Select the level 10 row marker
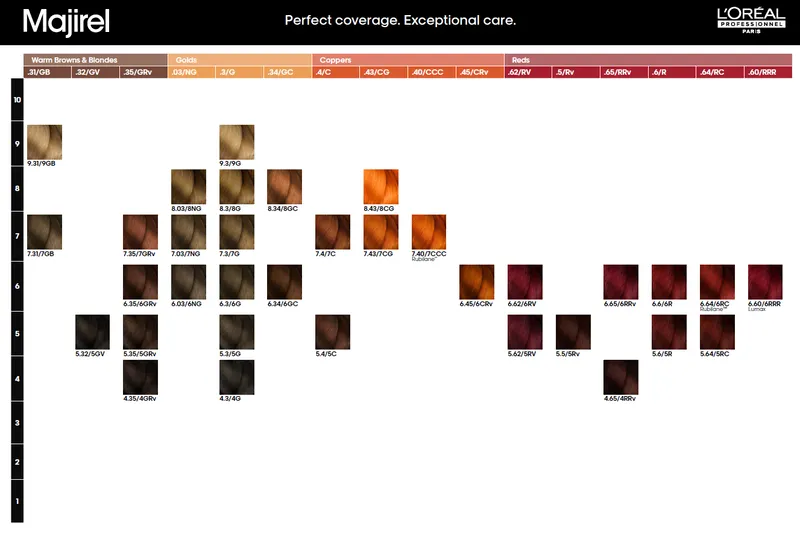800x534 pixels. (17, 99)
